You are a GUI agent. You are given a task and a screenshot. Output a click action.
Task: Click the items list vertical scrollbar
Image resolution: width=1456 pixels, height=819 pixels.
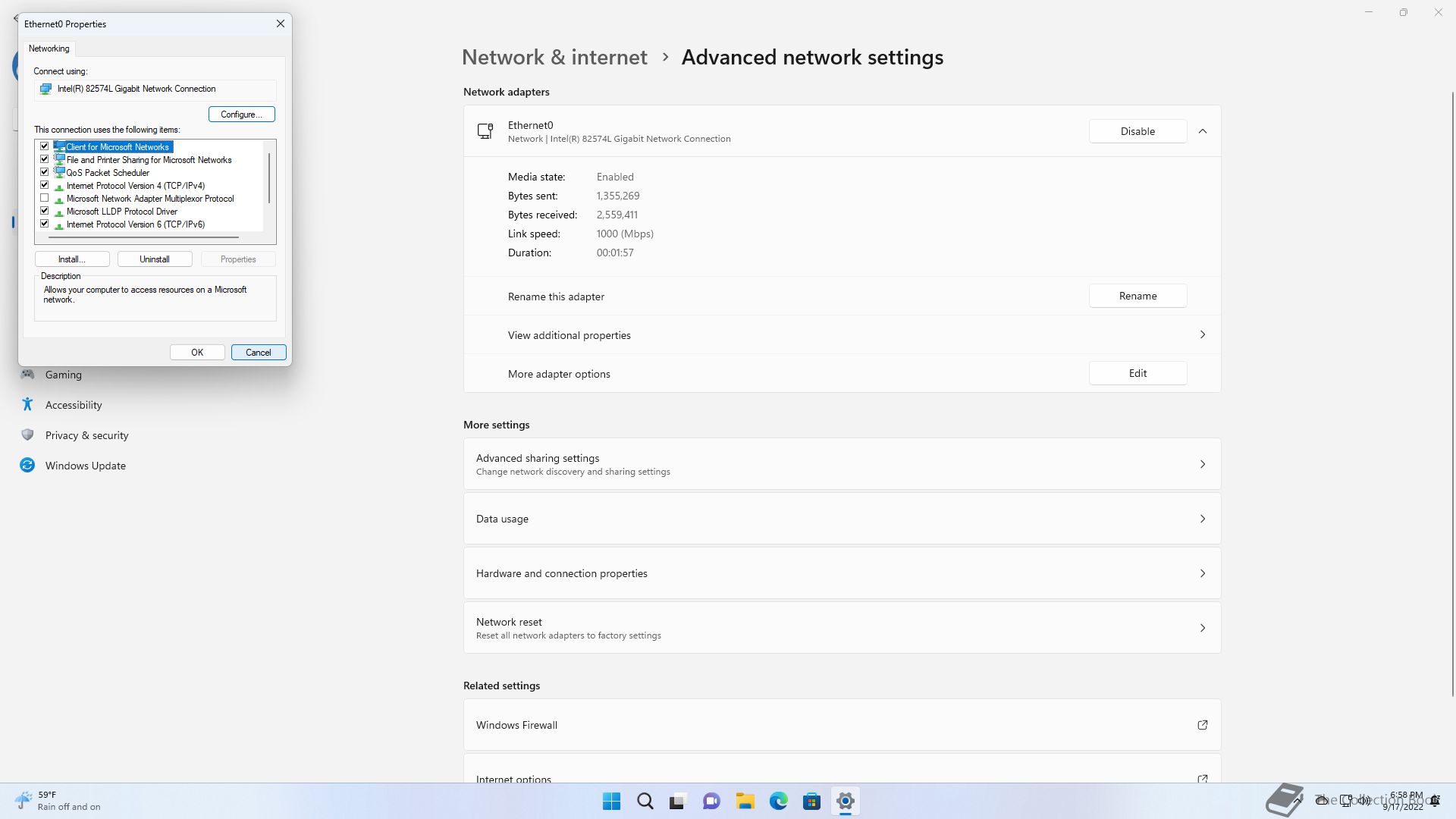(269, 178)
